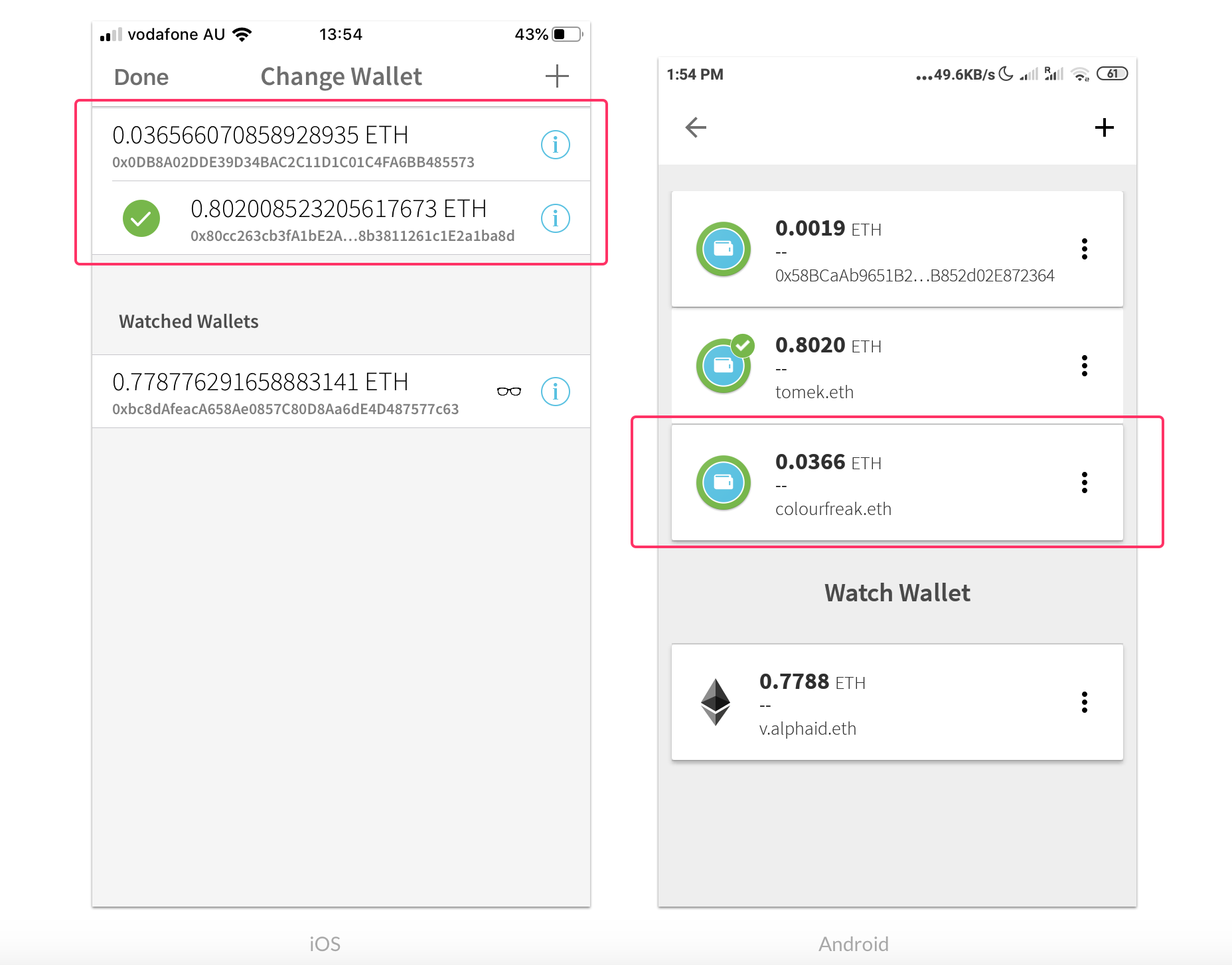
Task: Tap the info icon on the watched wallet row
Action: tap(555, 392)
